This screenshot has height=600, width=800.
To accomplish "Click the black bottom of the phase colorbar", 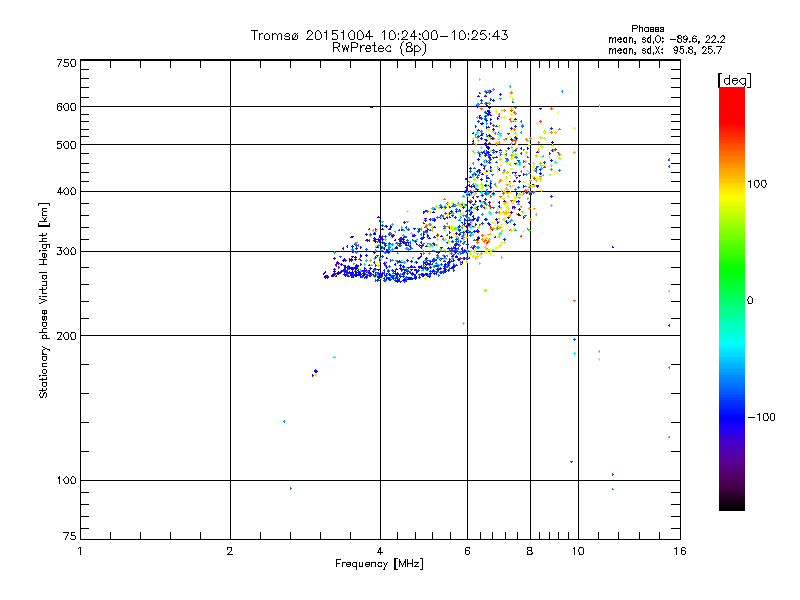I will pyautogui.click(x=732, y=505).
